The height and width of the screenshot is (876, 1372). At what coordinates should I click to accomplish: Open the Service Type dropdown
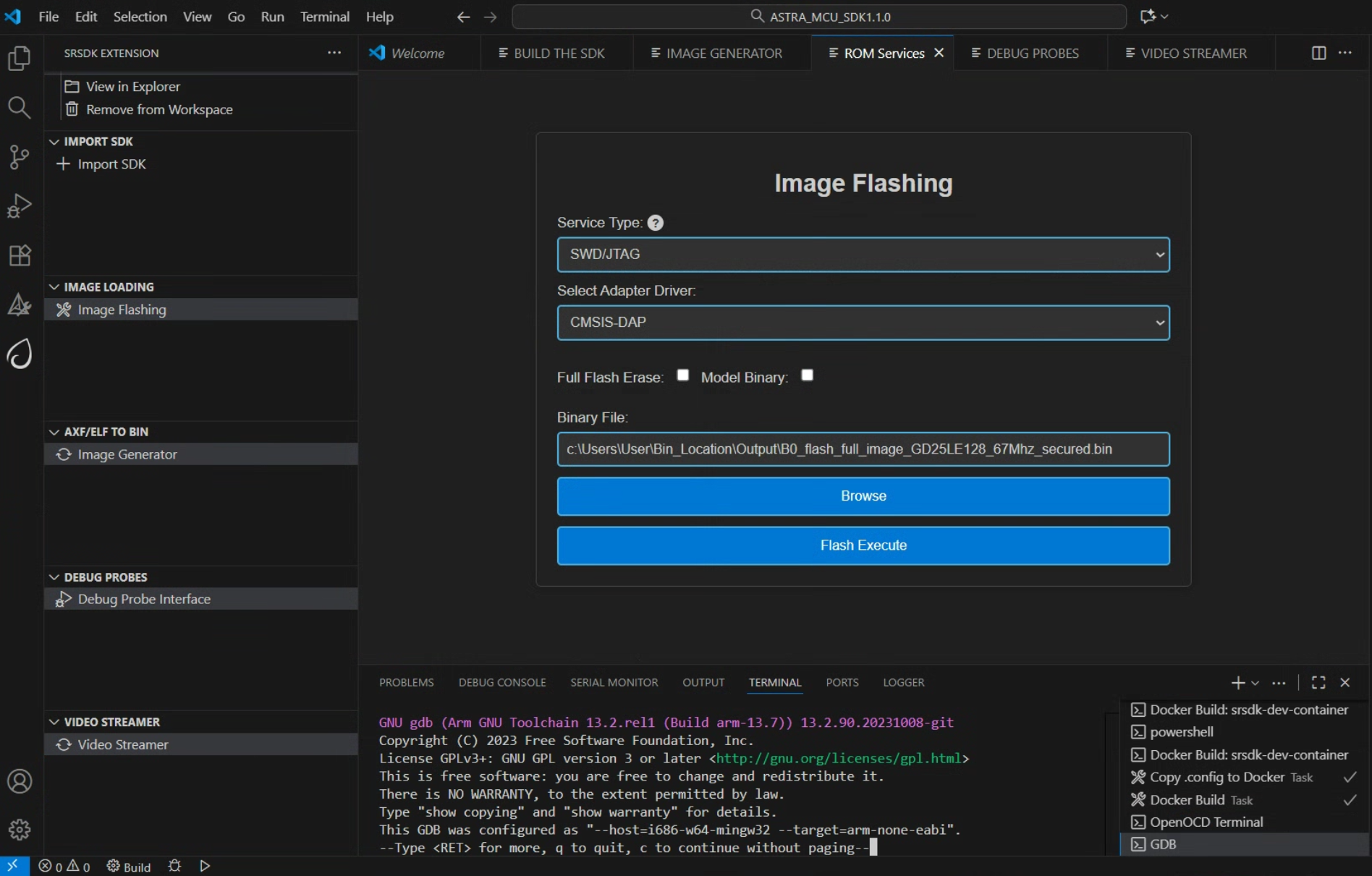point(863,255)
